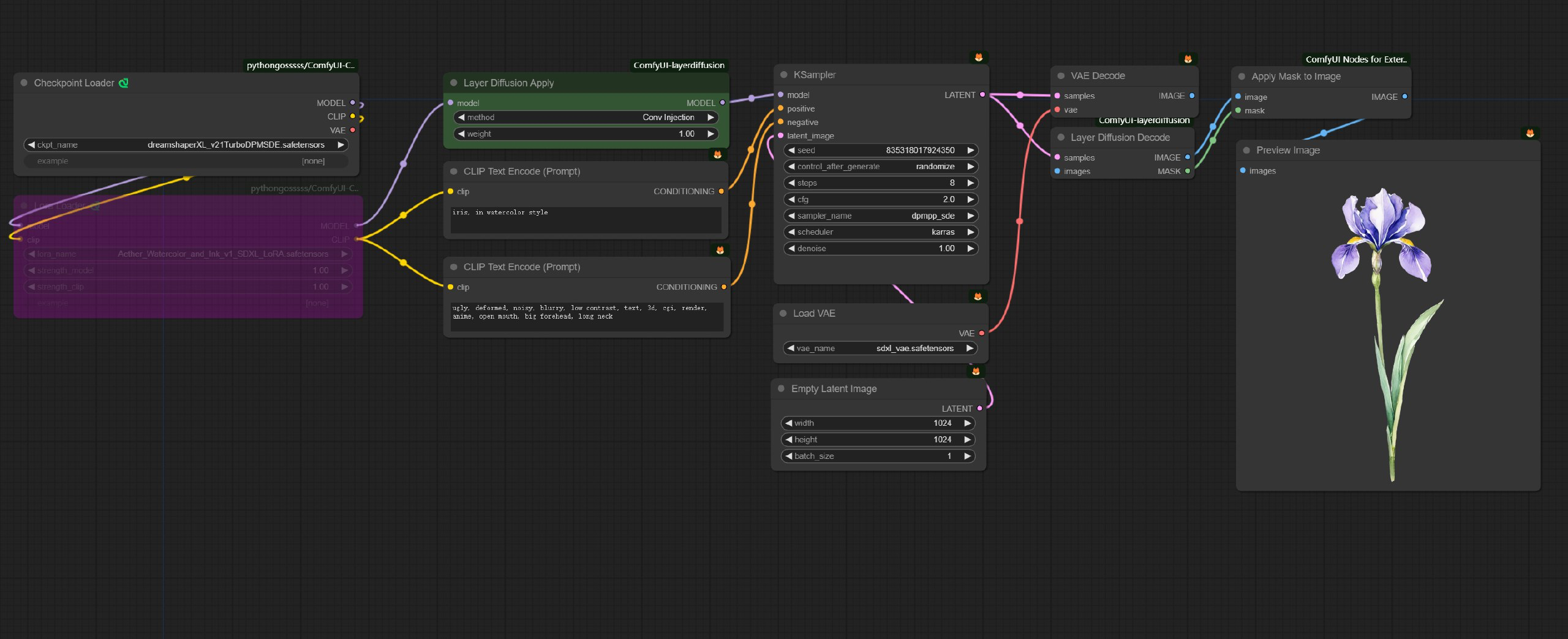Collapse the Layer Diffusion Decode node via title dot
The width and height of the screenshot is (1568, 639).
pyautogui.click(x=1061, y=137)
